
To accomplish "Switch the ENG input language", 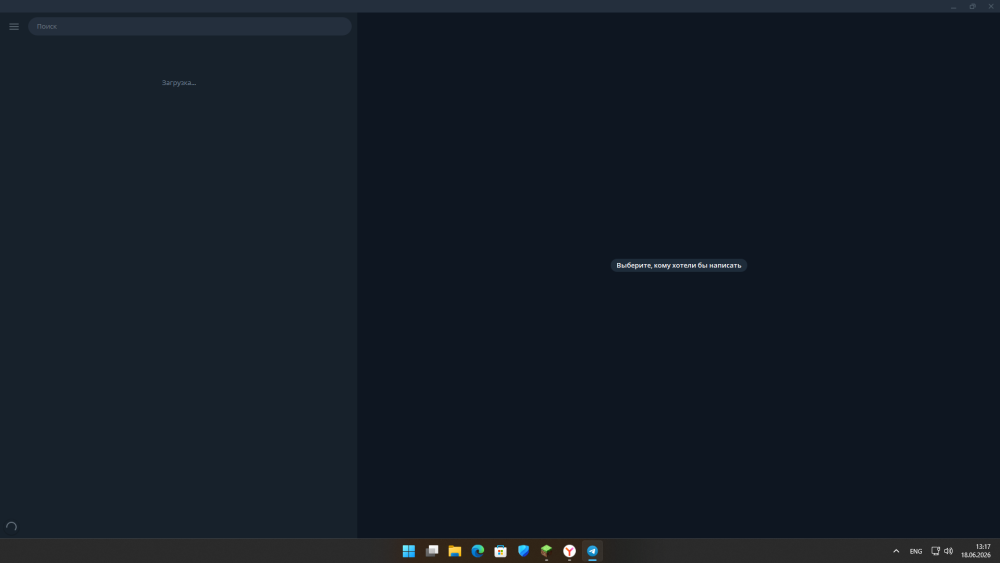I will point(916,552).
